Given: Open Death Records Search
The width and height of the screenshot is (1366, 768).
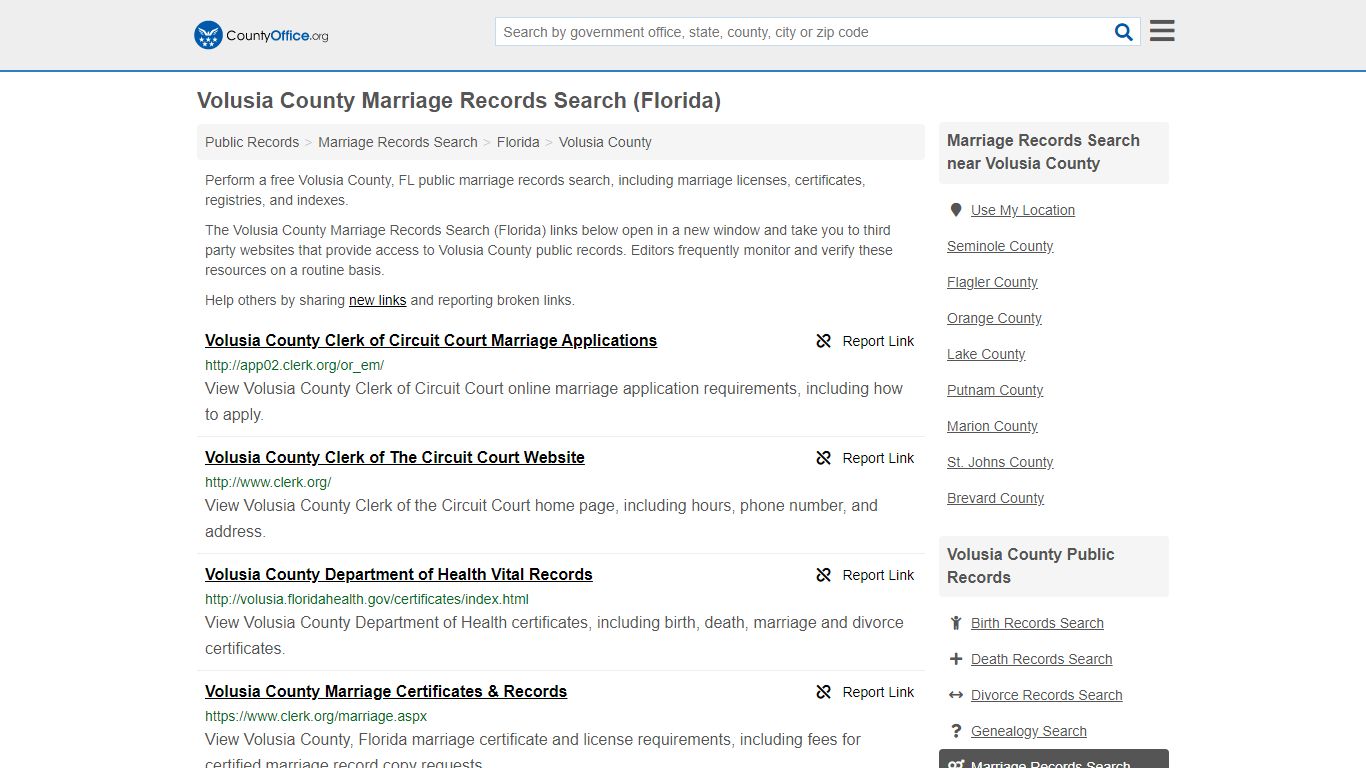Looking at the screenshot, I should (1041, 659).
